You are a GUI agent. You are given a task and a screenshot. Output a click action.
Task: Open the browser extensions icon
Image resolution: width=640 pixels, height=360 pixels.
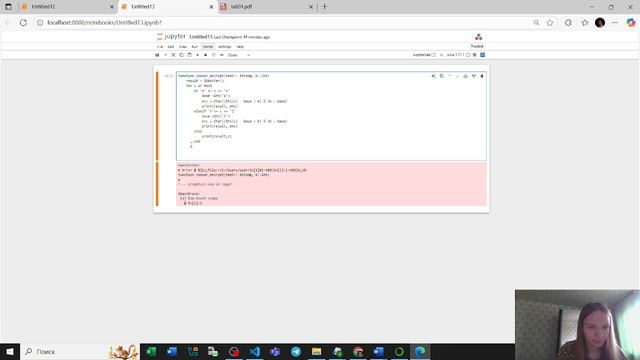click(x=568, y=22)
